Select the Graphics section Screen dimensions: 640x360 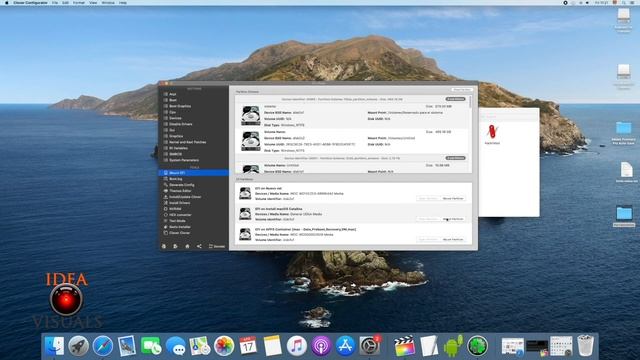pyautogui.click(x=176, y=136)
